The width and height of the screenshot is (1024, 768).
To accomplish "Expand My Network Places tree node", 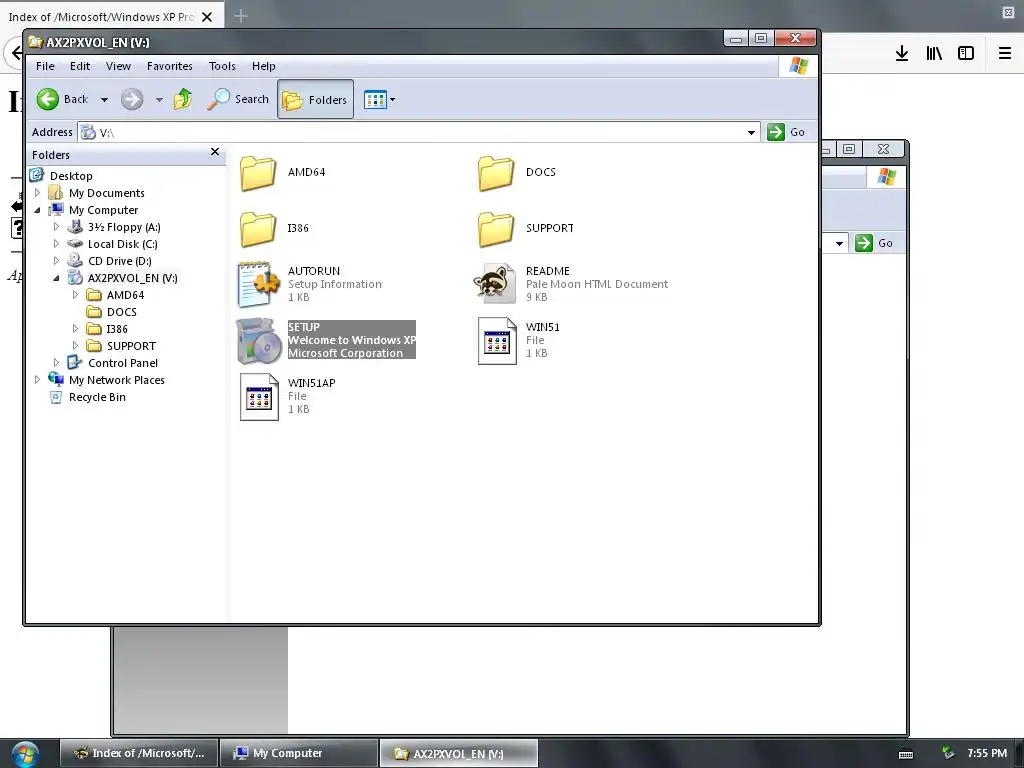I will [37, 379].
